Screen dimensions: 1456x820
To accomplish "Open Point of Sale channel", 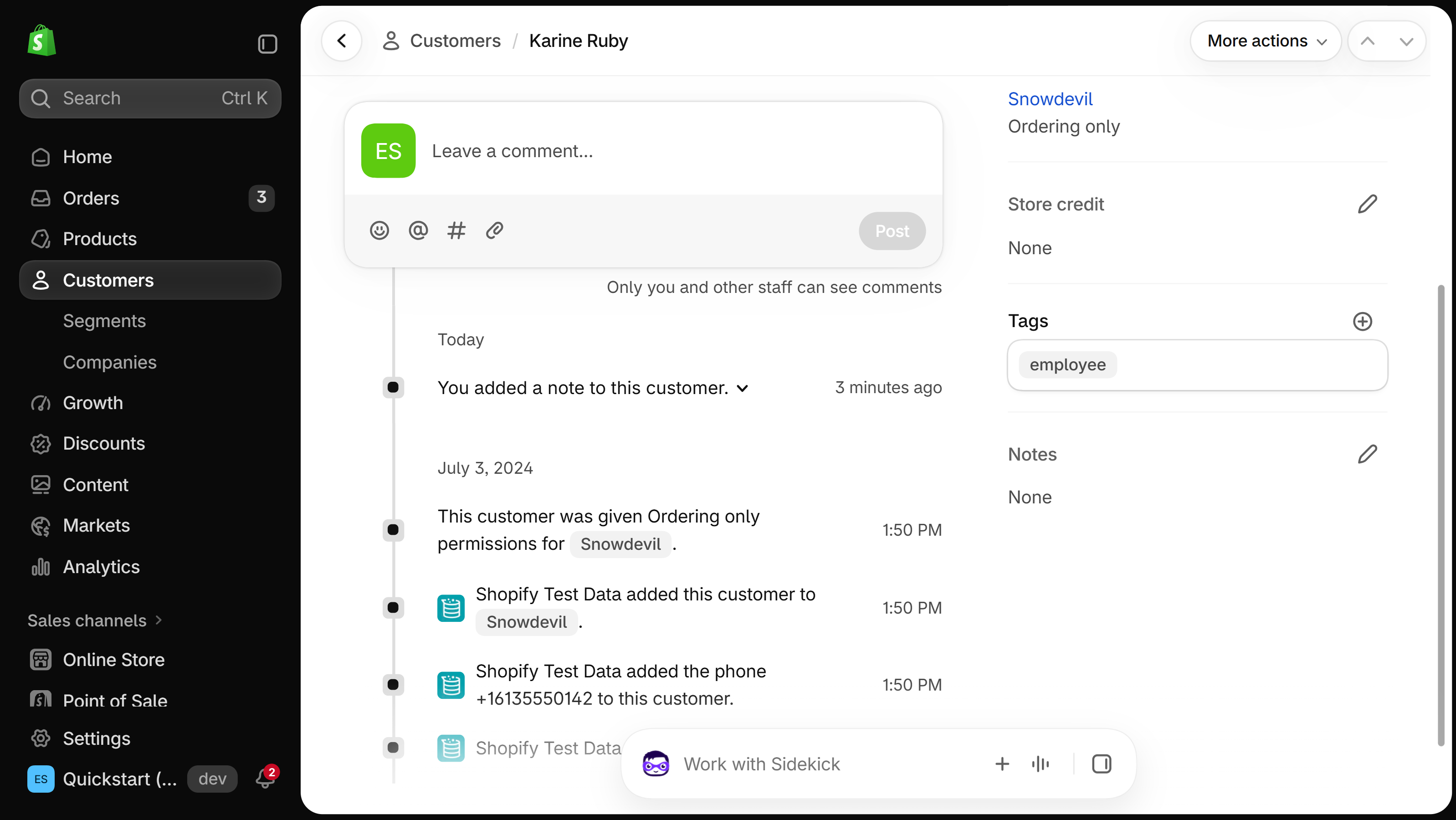I will (150, 700).
